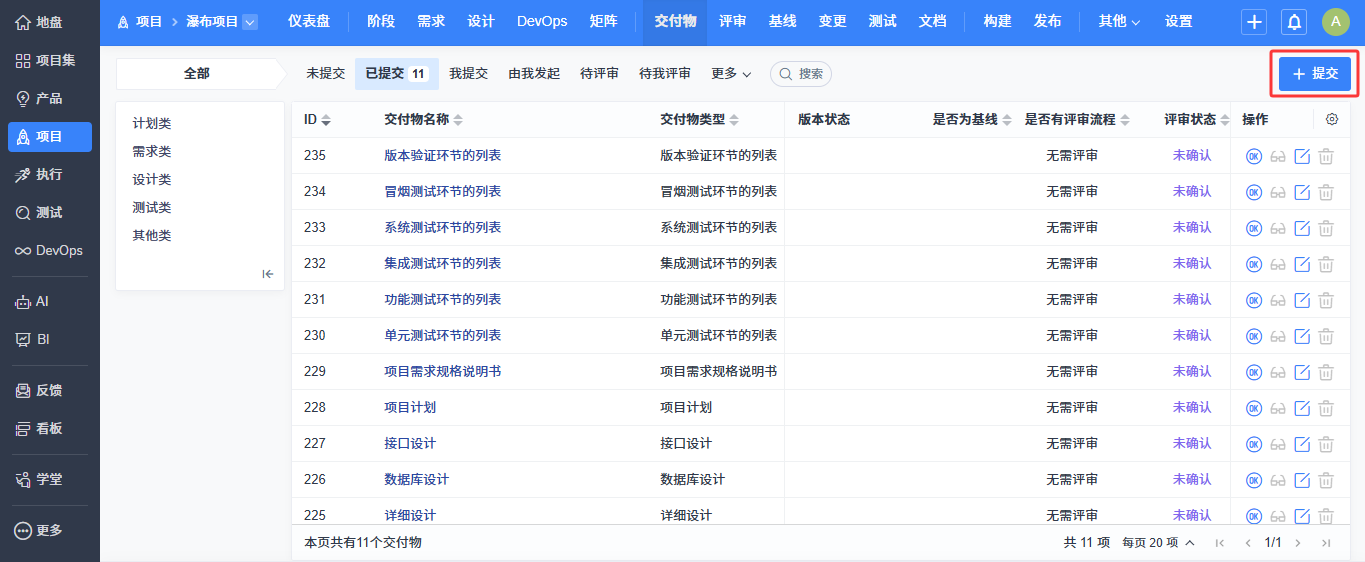Open review glasses icon for deliverable 232
The height and width of the screenshot is (562, 1365).
click(1278, 264)
